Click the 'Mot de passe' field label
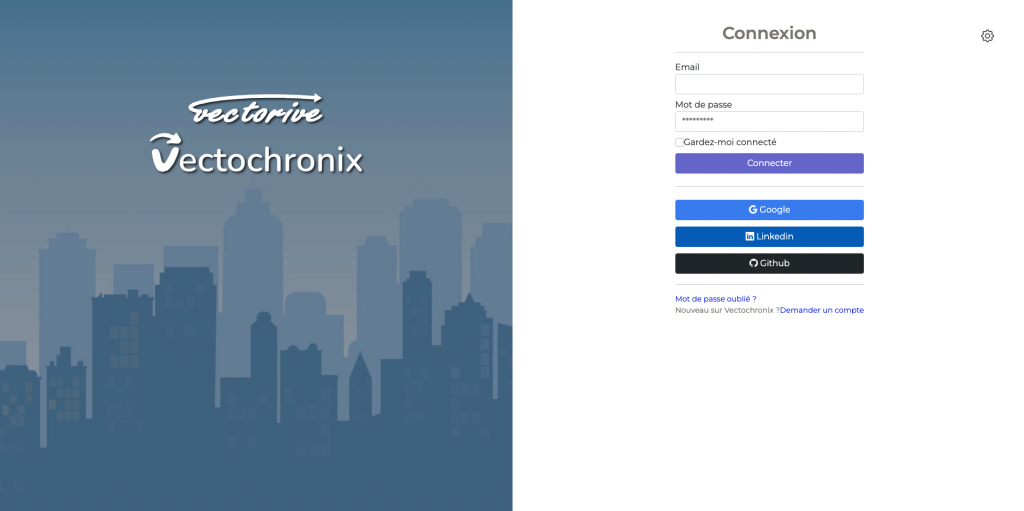The image size is (1024, 511). [x=703, y=104]
